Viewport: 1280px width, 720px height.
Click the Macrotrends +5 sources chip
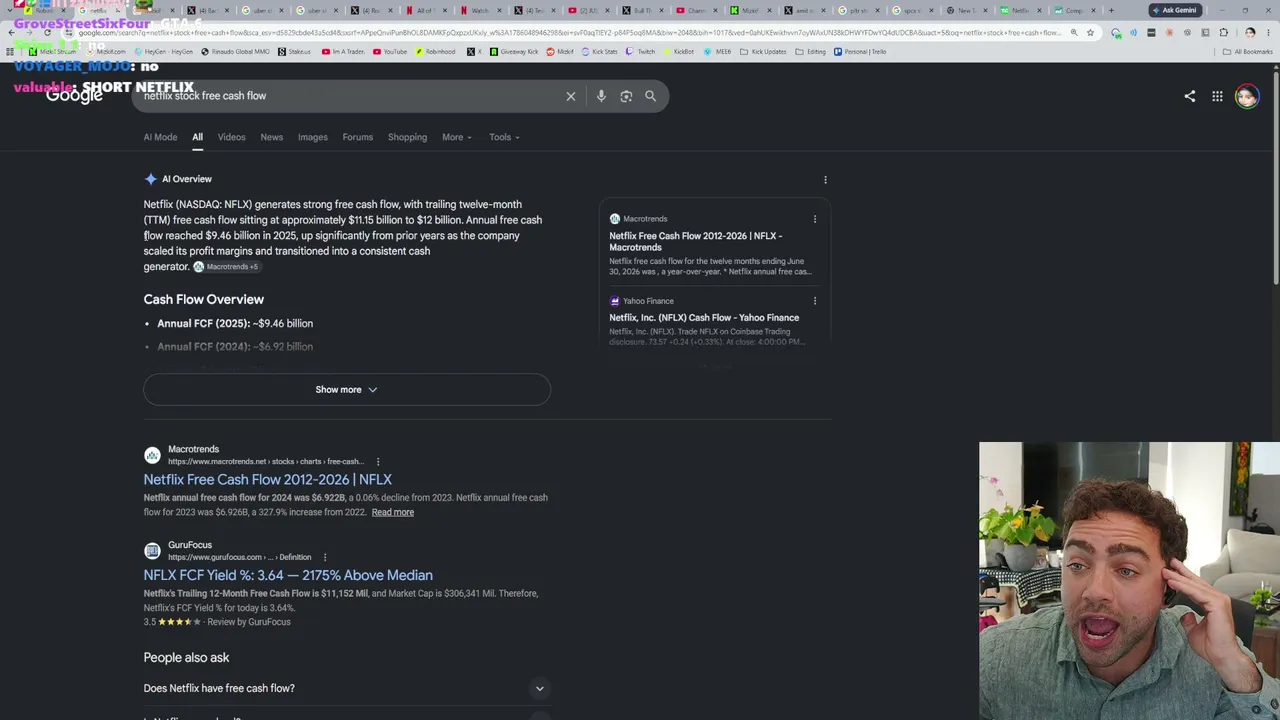tap(226, 267)
